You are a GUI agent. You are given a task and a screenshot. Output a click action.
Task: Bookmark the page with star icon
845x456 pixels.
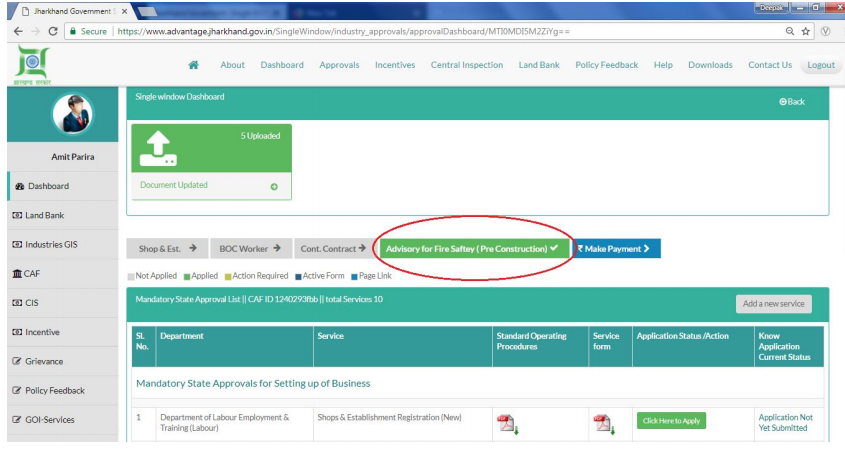click(806, 31)
